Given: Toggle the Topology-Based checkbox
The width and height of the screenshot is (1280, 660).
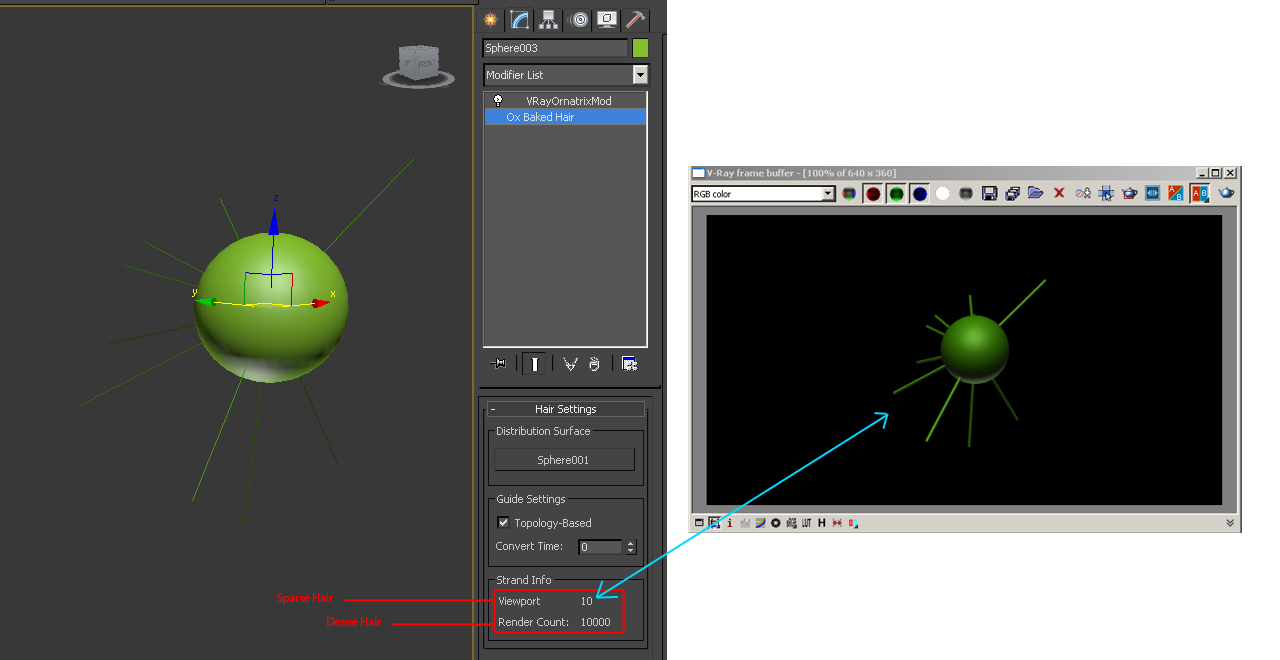Looking at the screenshot, I should 503,523.
